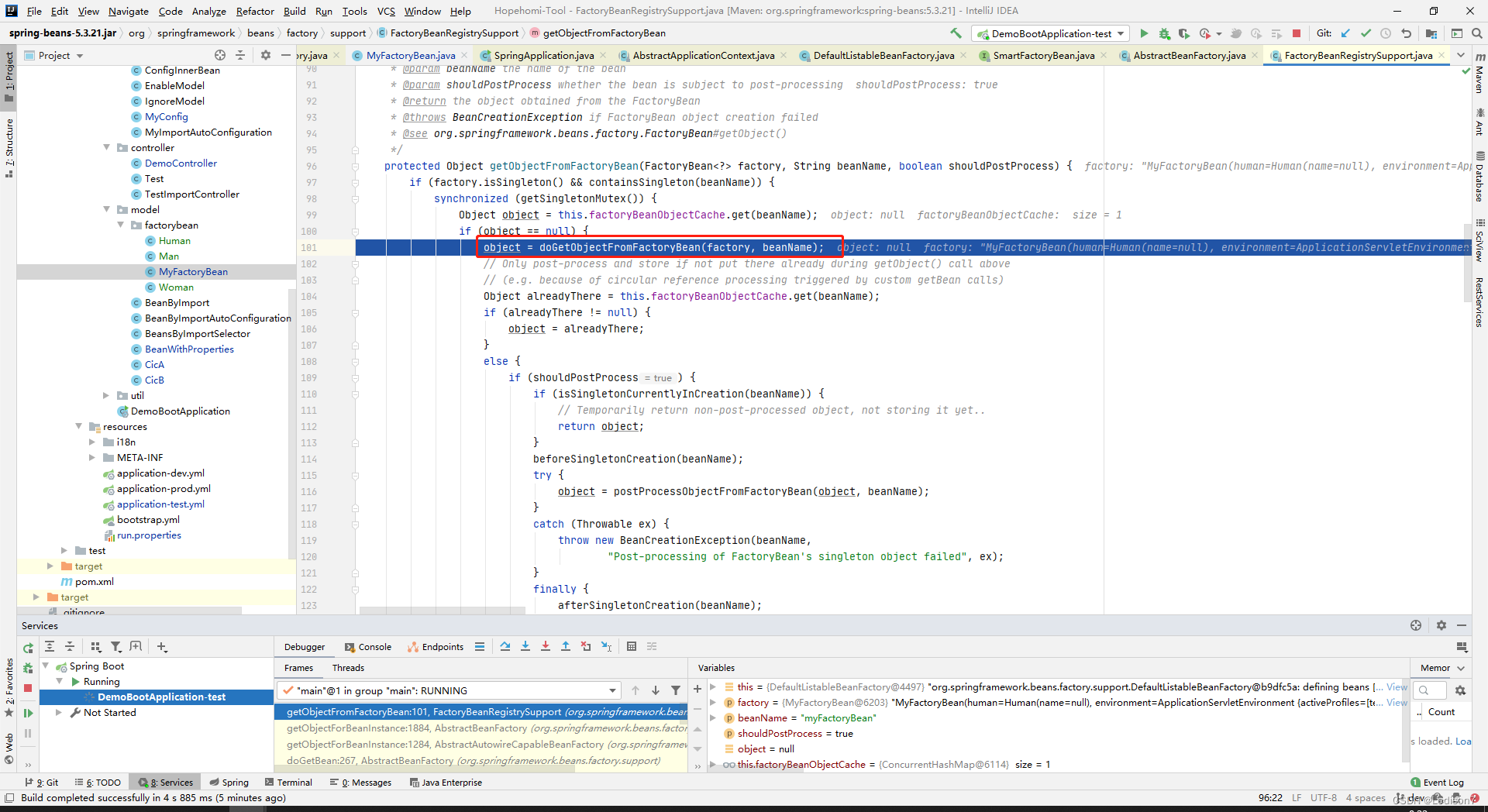Rerun service with green circular arrow
This screenshot has width=1488, height=812.
29,648
